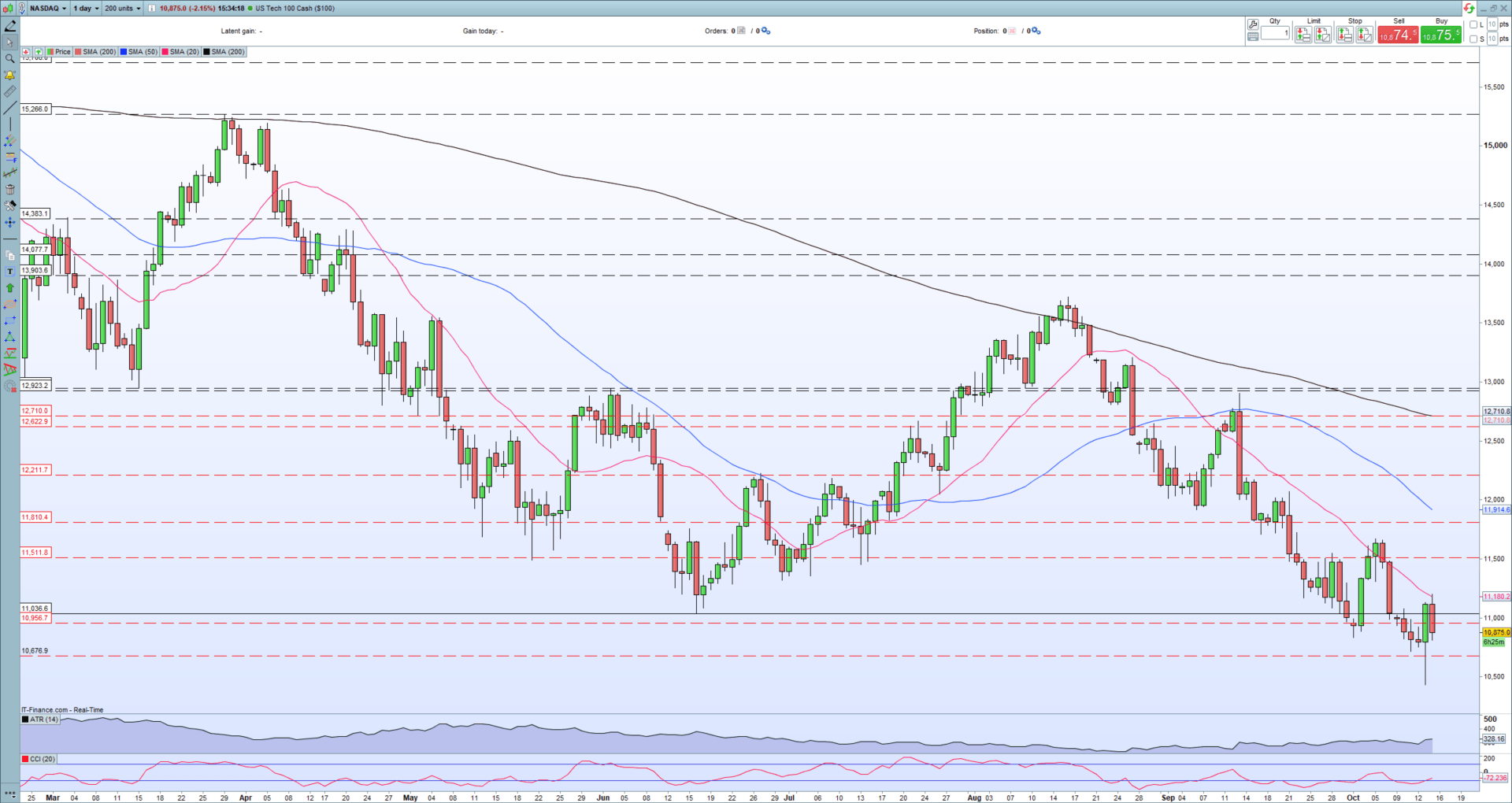Screen dimensions: 1512x803
Task: Click the 14,383.1 price level label
Action: pos(35,214)
